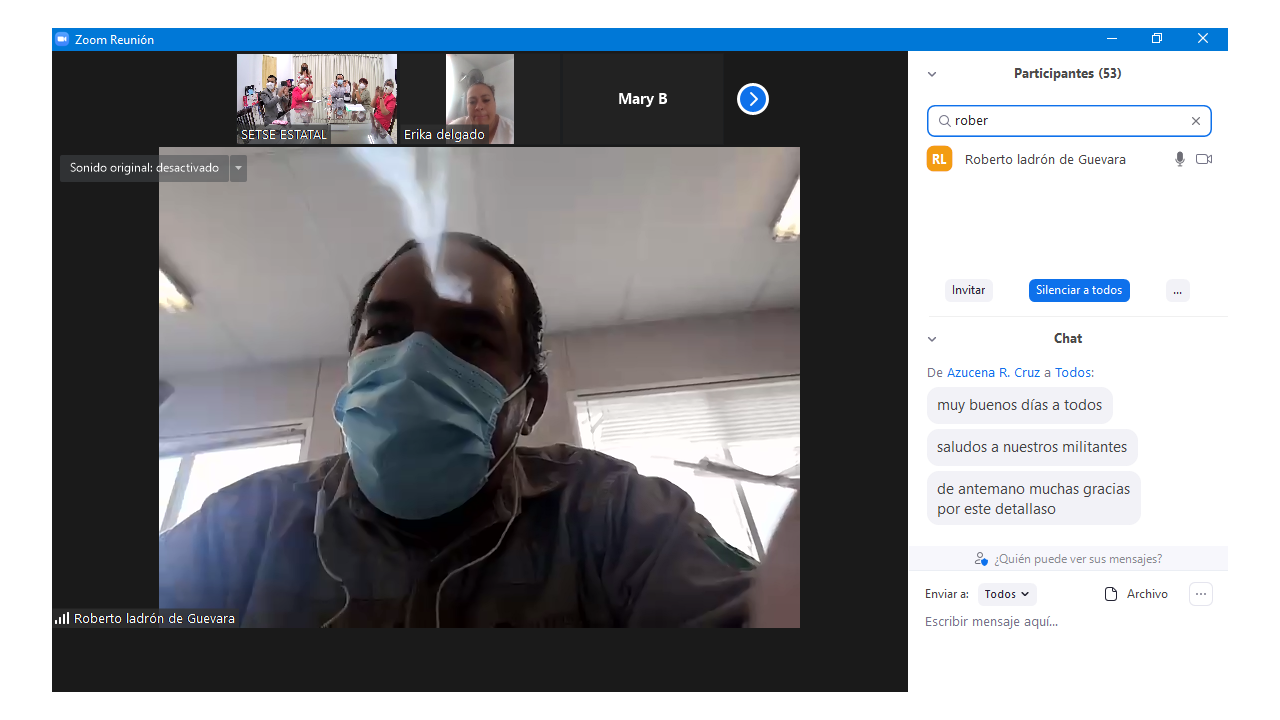Click the Zoom app icon in title bar
Screen dimensions: 1280x720
click(62, 39)
